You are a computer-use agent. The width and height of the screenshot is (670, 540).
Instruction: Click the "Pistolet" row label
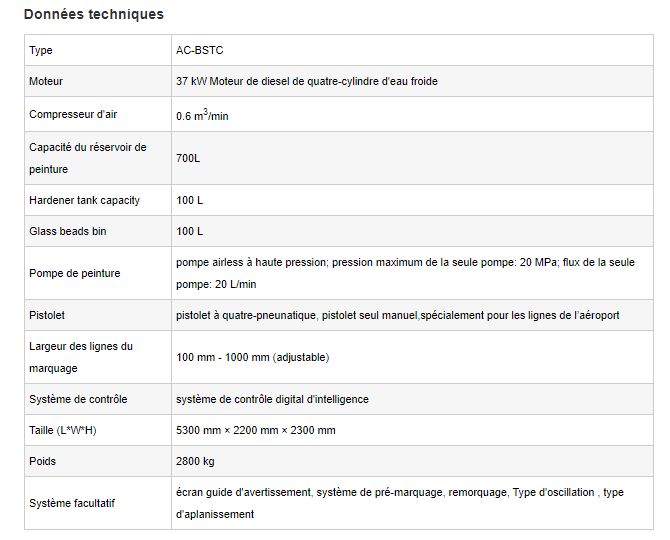point(47,315)
